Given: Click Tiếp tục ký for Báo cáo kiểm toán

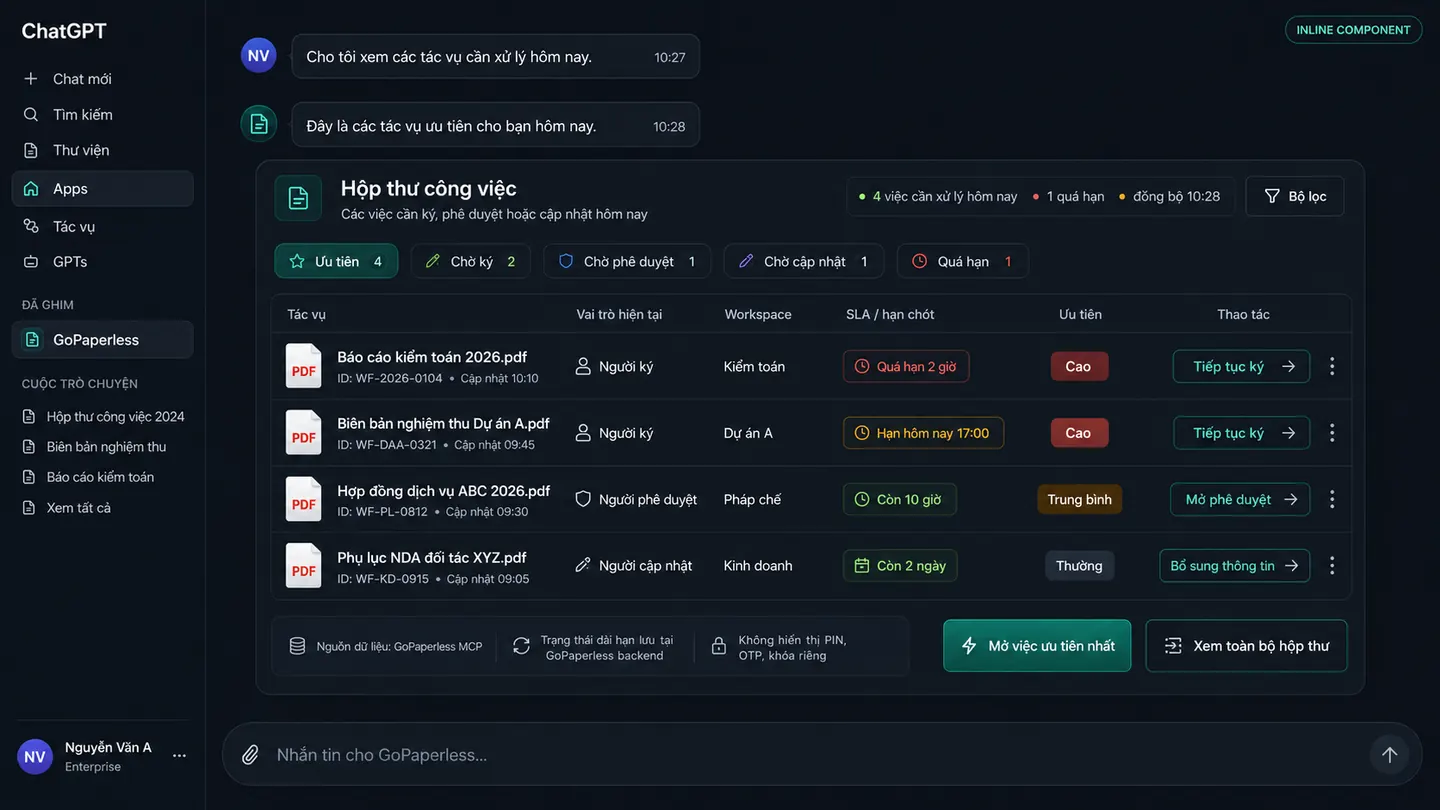Looking at the screenshot, I should pos(1241,366).
